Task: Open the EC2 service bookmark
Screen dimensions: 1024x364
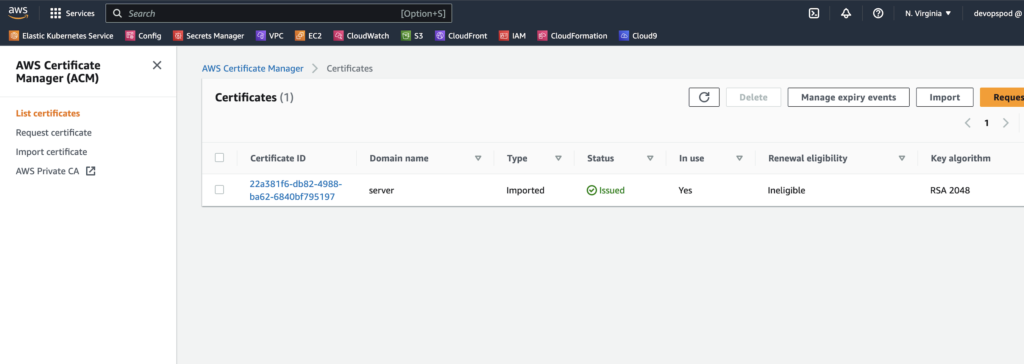Action: (x=308, y=36)
